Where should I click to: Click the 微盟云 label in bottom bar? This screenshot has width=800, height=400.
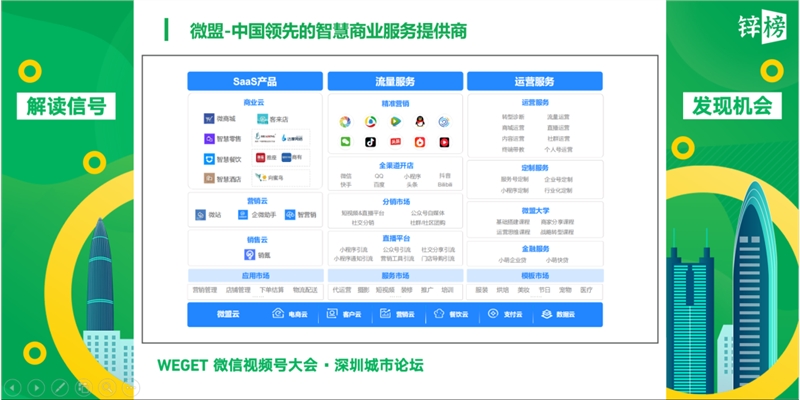tap(228, 314)
